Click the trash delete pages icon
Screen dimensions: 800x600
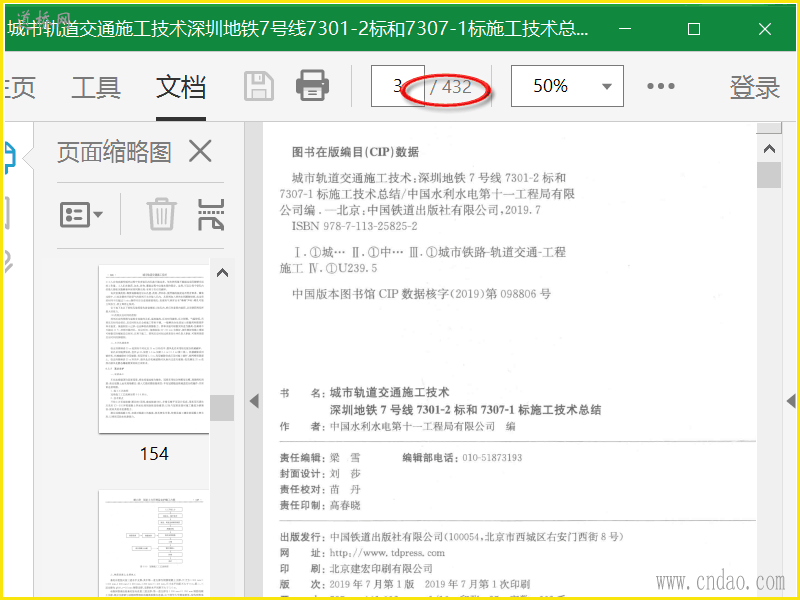pyautogui.click(x=162, y=215)
